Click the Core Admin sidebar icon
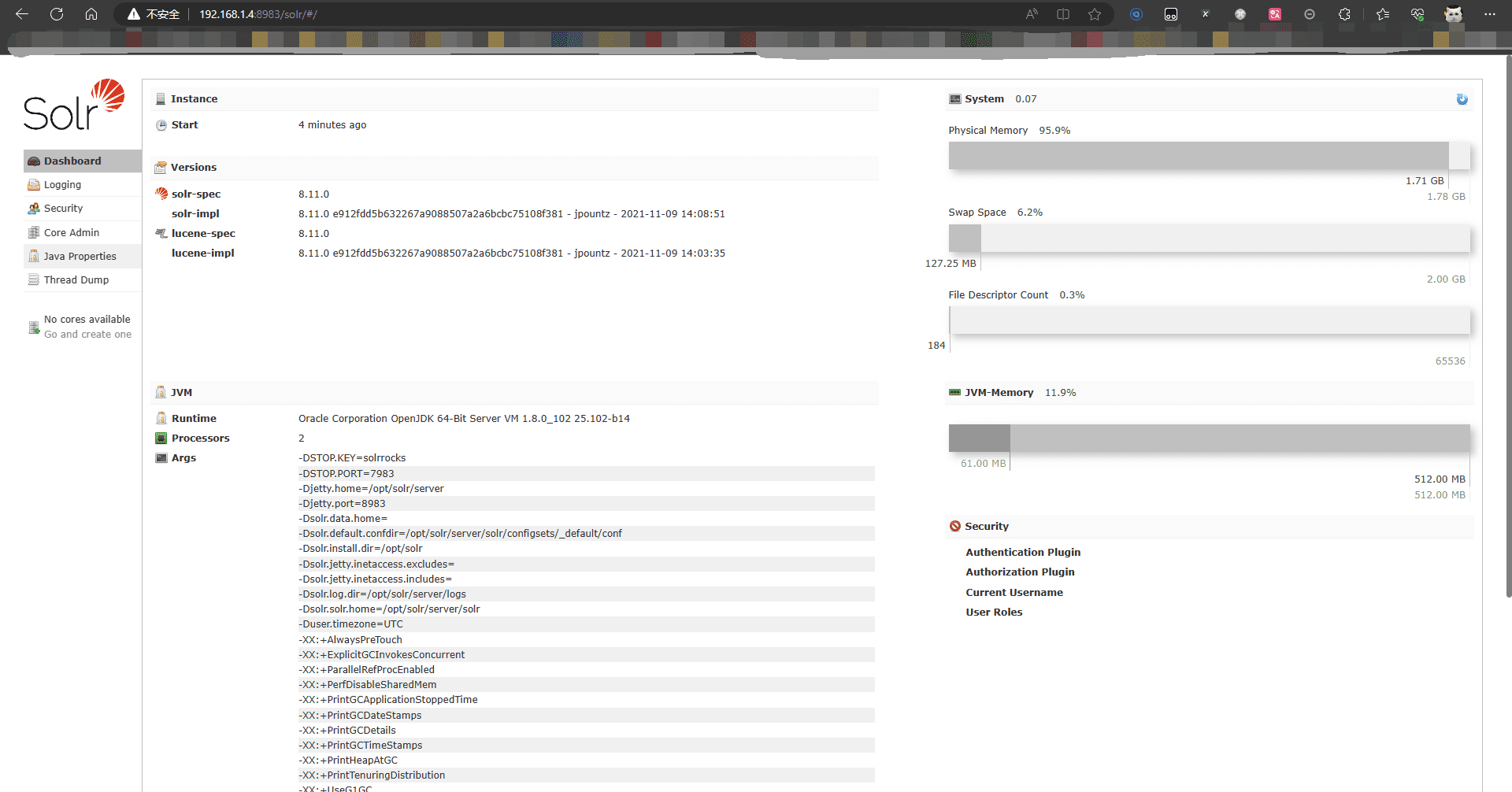This screenshot has width=1512, height=792. 34,233
